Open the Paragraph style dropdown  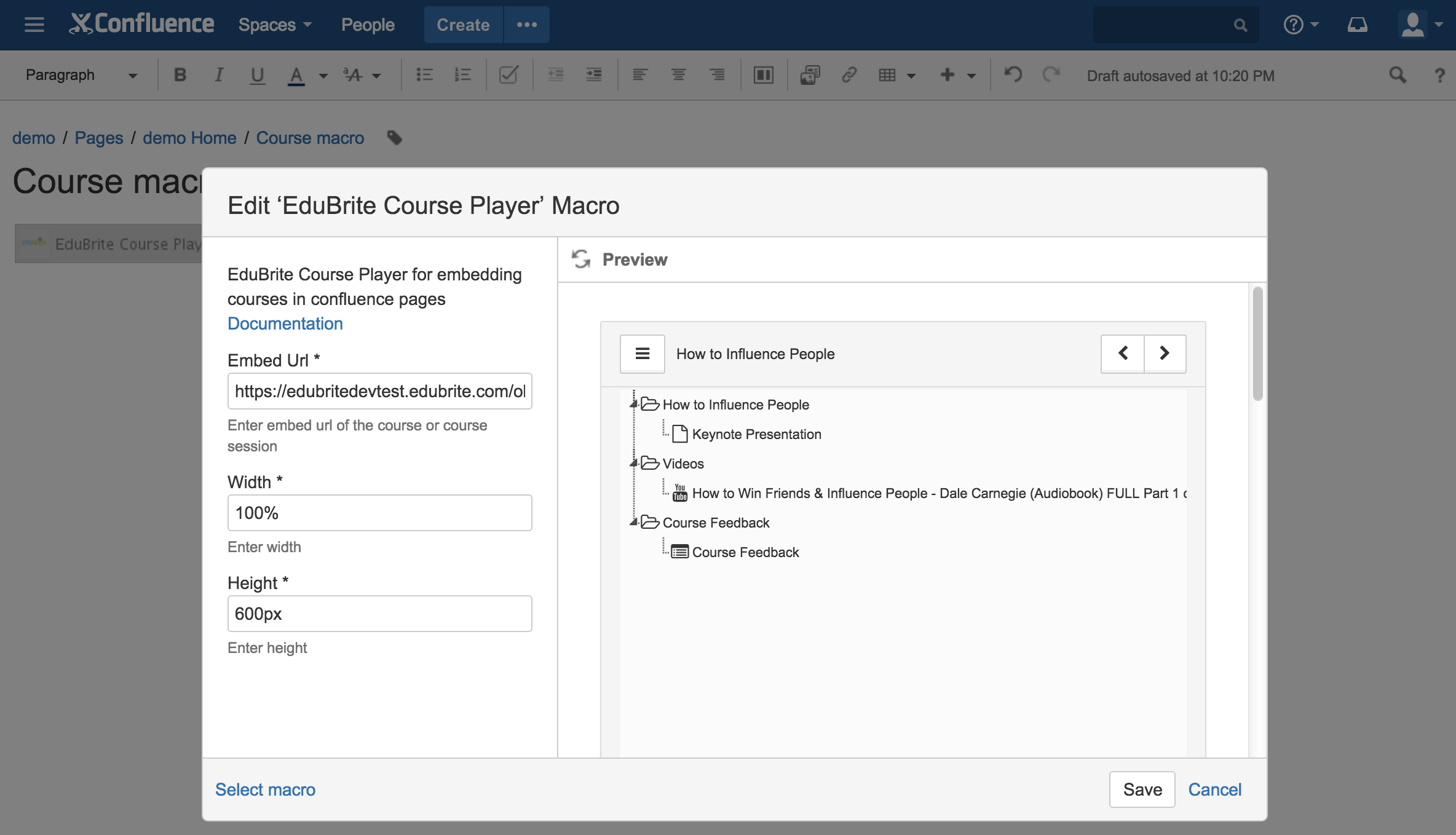[80, 75]
